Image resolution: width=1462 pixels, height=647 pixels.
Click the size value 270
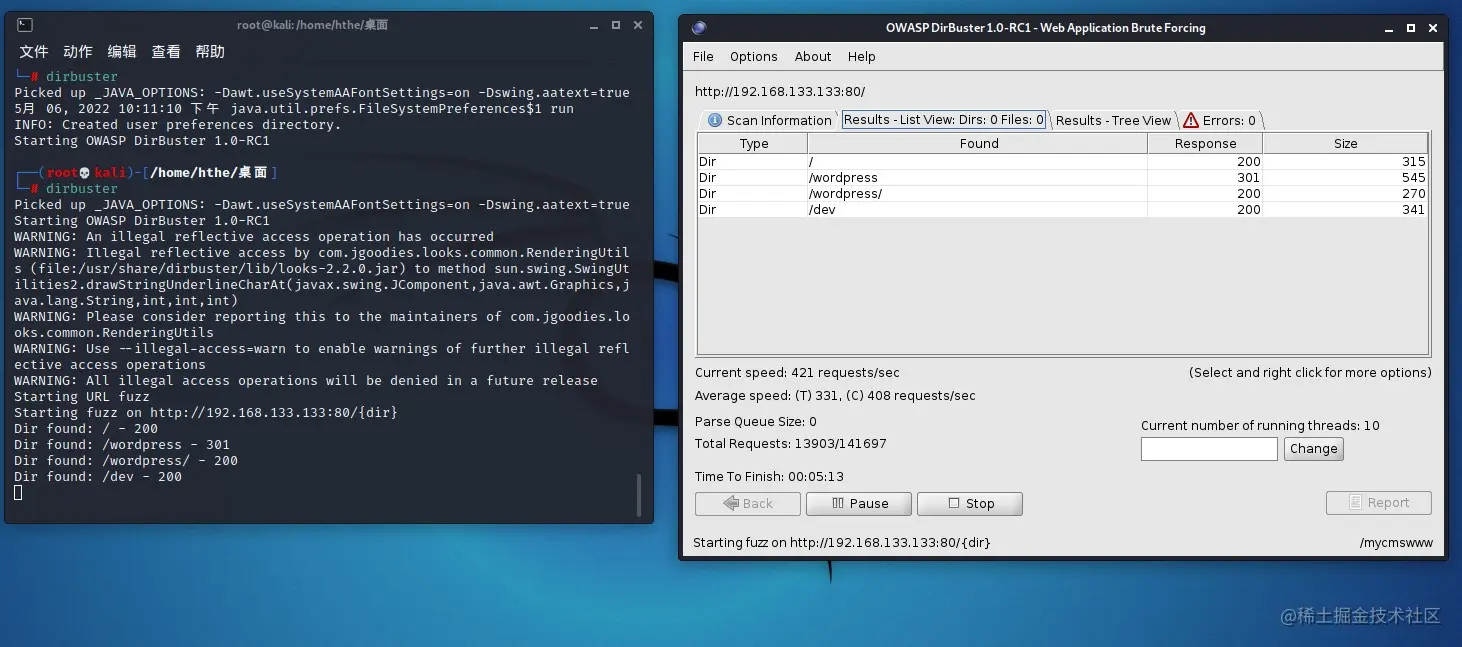[1413, 193]
